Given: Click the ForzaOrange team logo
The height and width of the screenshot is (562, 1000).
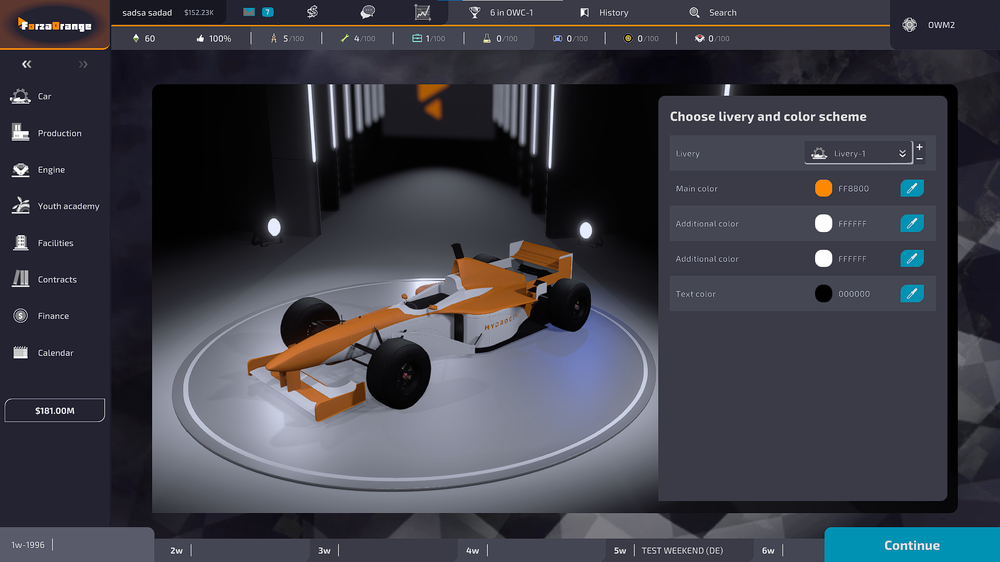Looking at the screenshot, I should click(x=55, y=25).
